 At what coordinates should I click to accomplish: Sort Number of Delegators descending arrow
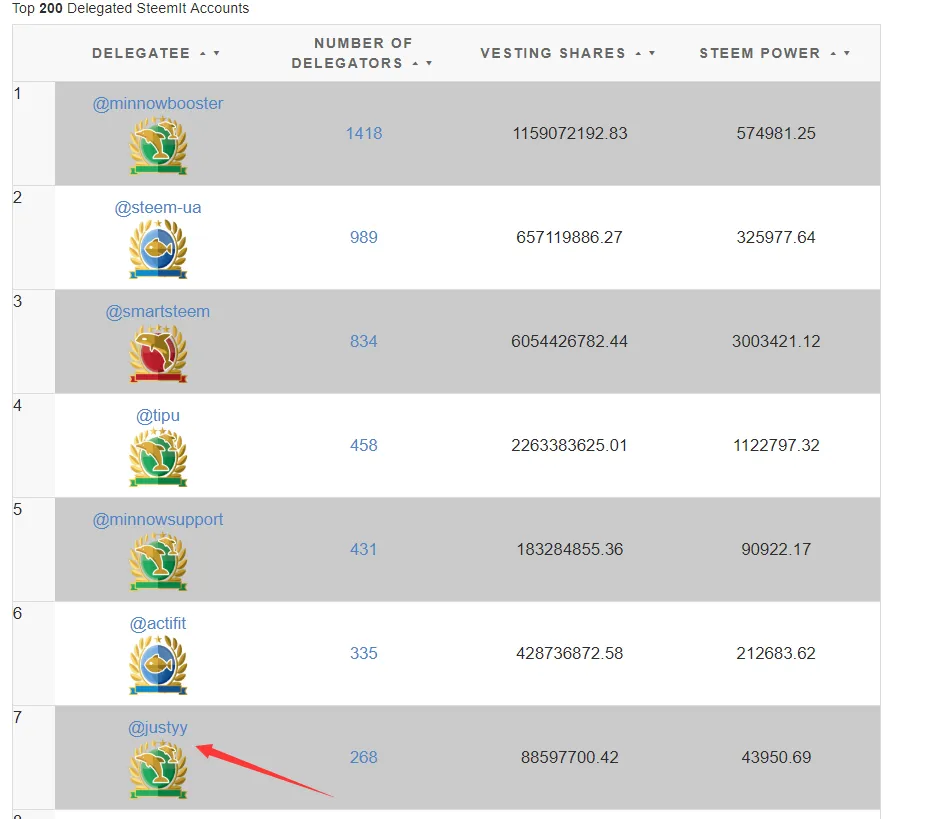coord(429,63)
